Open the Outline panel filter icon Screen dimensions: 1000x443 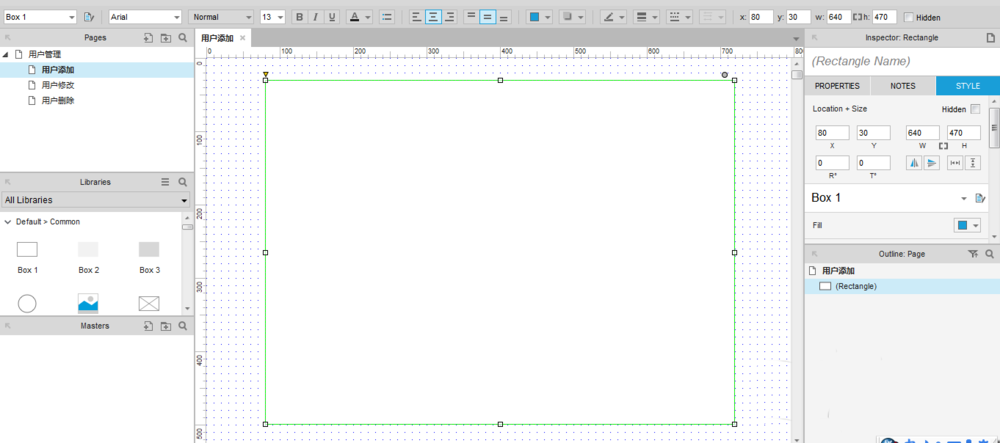973,254
